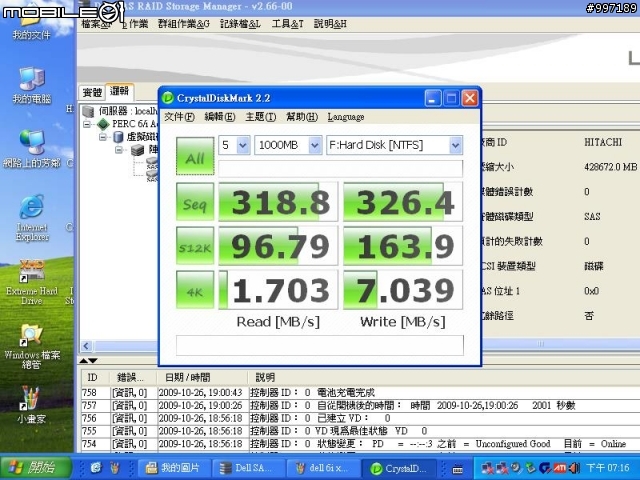Click the 512K read result 96.79
Image resolution: width=640 pixels, height=480 pixels.
point(278,246)
